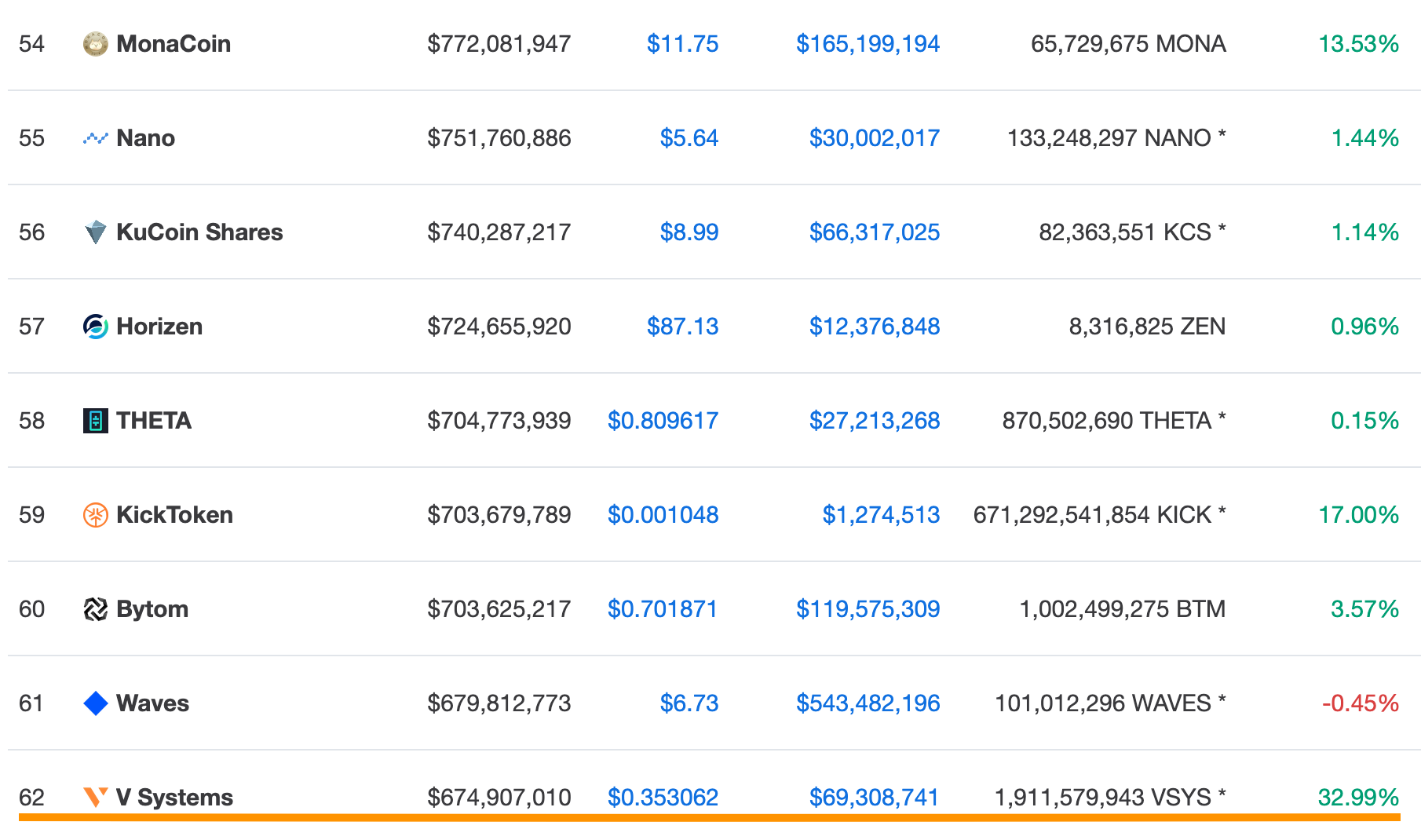This screenshot has width=1421, height=840.
Task: Open the Horizen name link
Action: 159,327
